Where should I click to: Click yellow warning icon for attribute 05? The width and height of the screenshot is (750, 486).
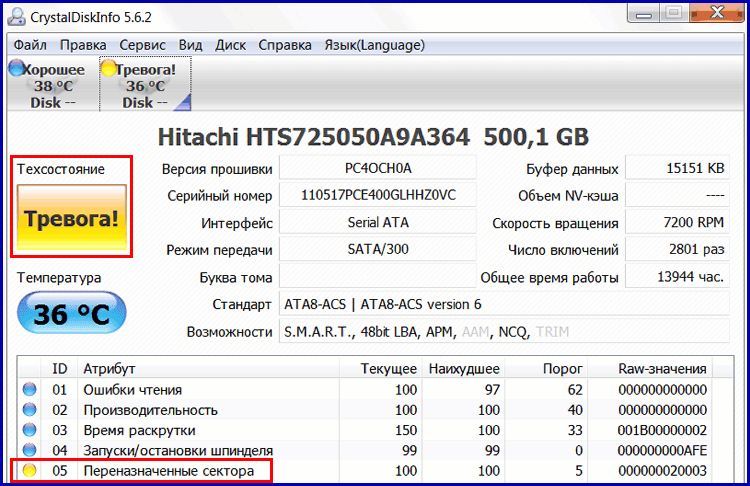pos(29,470)
